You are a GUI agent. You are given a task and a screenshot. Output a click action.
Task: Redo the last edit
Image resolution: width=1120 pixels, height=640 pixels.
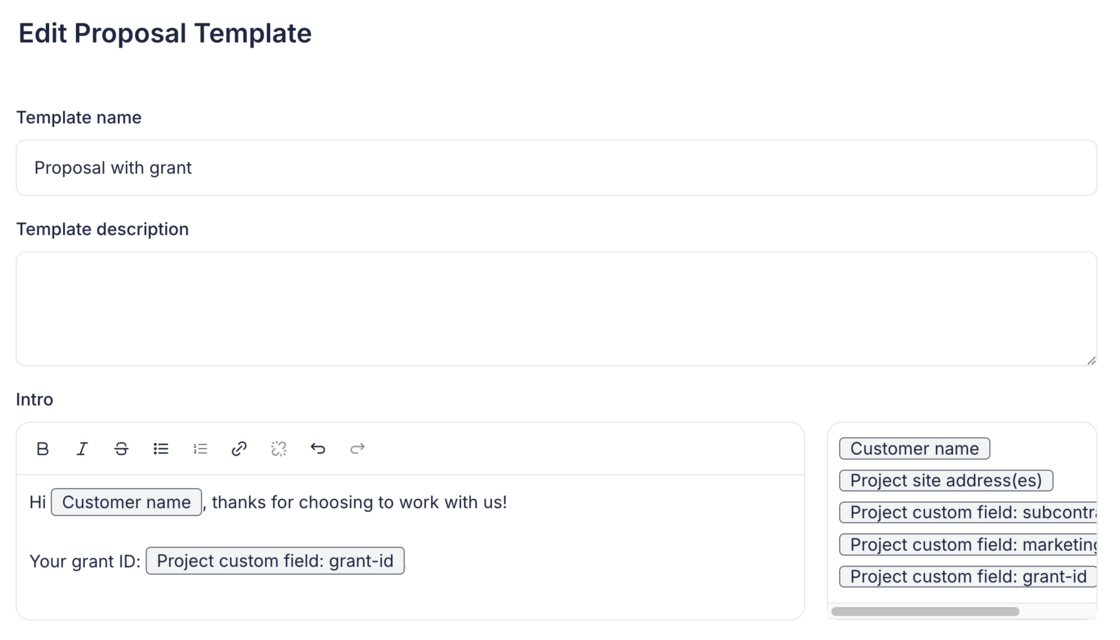tap(357, 448)
